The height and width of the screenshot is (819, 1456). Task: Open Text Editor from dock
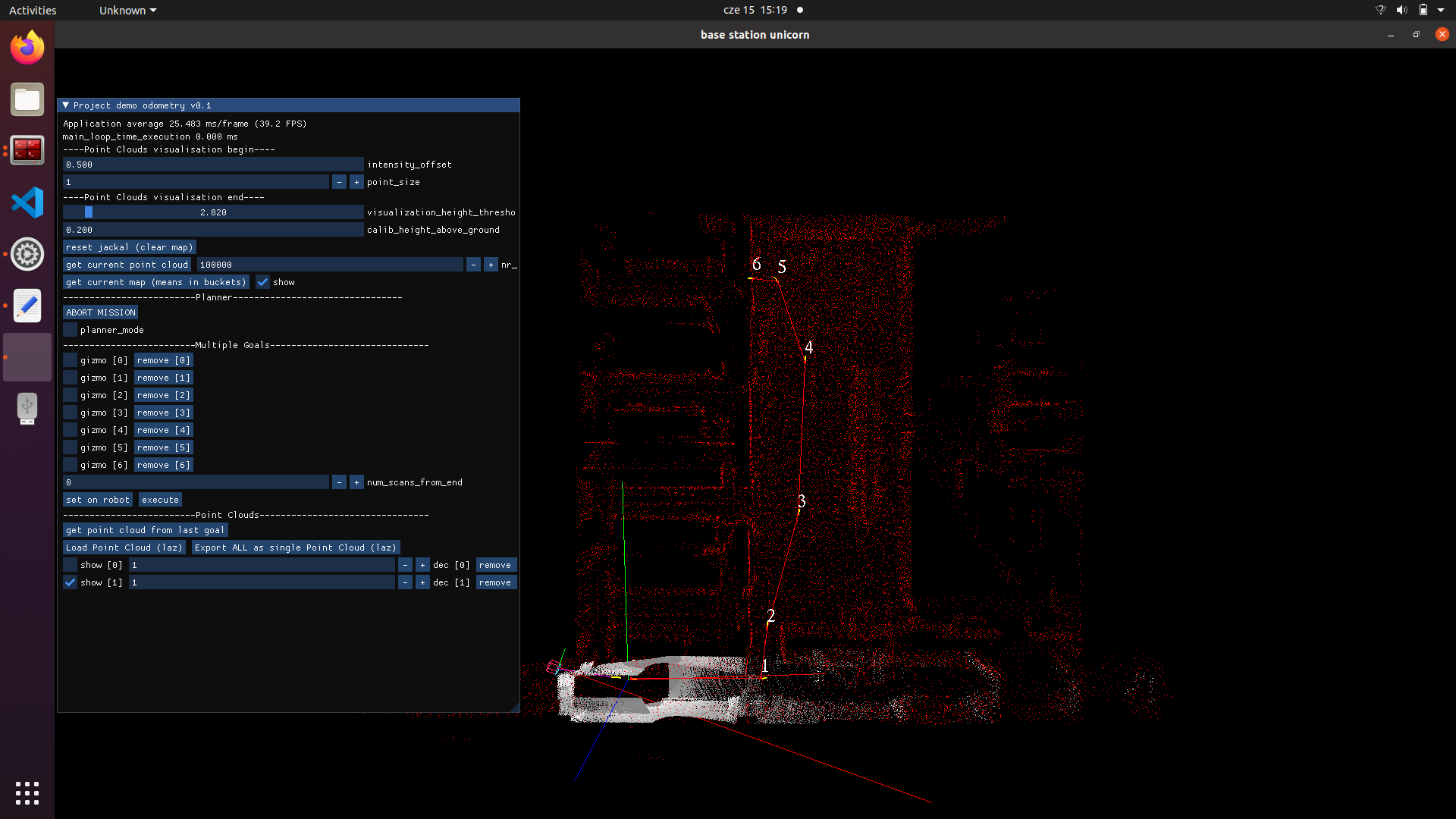(27, 306)
